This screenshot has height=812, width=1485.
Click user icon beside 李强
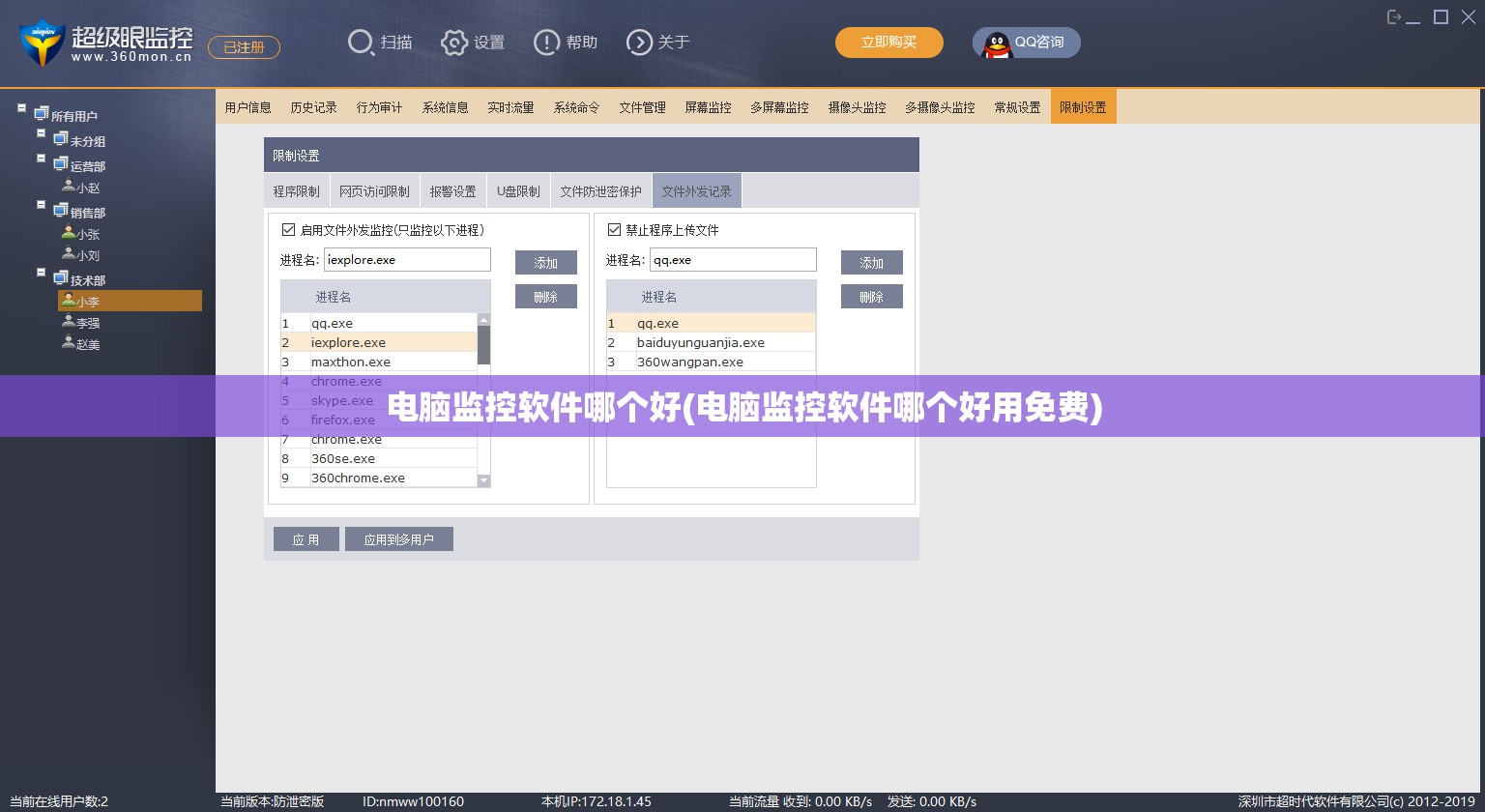69,322
